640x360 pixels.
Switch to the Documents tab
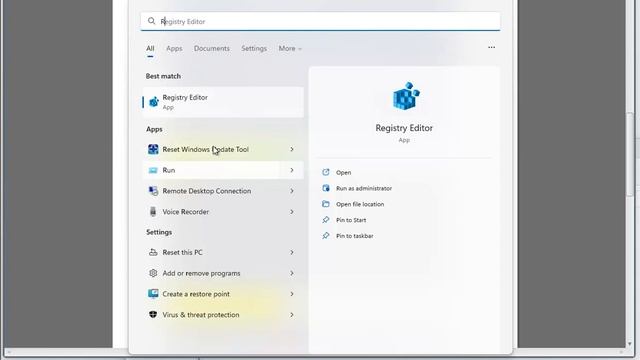211,48
